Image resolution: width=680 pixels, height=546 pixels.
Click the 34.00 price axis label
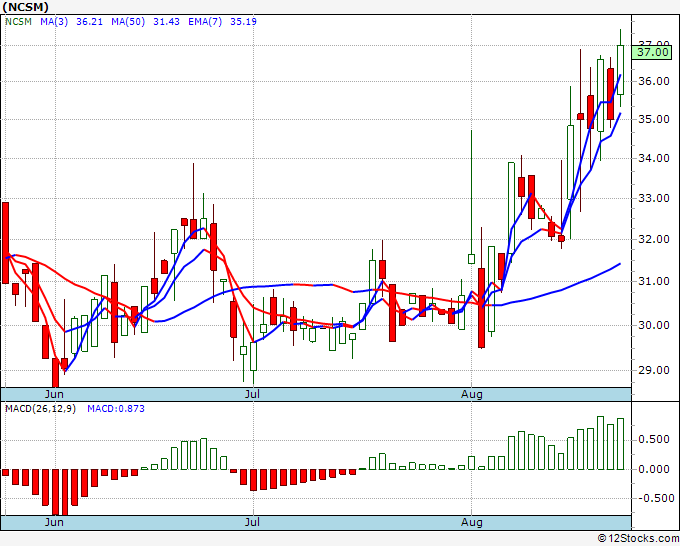654,158
